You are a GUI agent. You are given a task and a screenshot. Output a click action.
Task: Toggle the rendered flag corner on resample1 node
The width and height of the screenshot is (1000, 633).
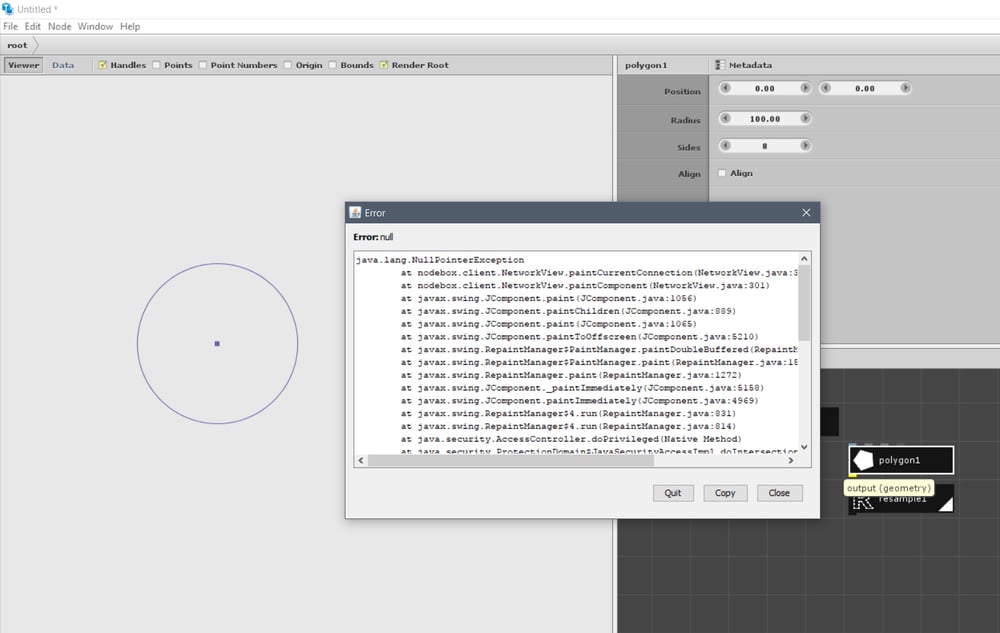(946, 505)
